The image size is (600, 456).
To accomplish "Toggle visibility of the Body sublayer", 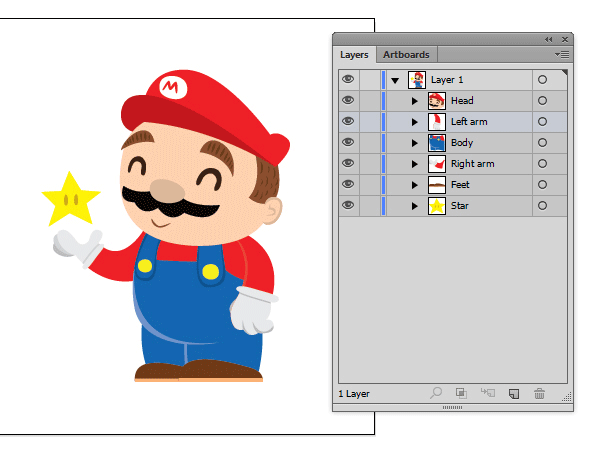I will click(x=348, y=143).
